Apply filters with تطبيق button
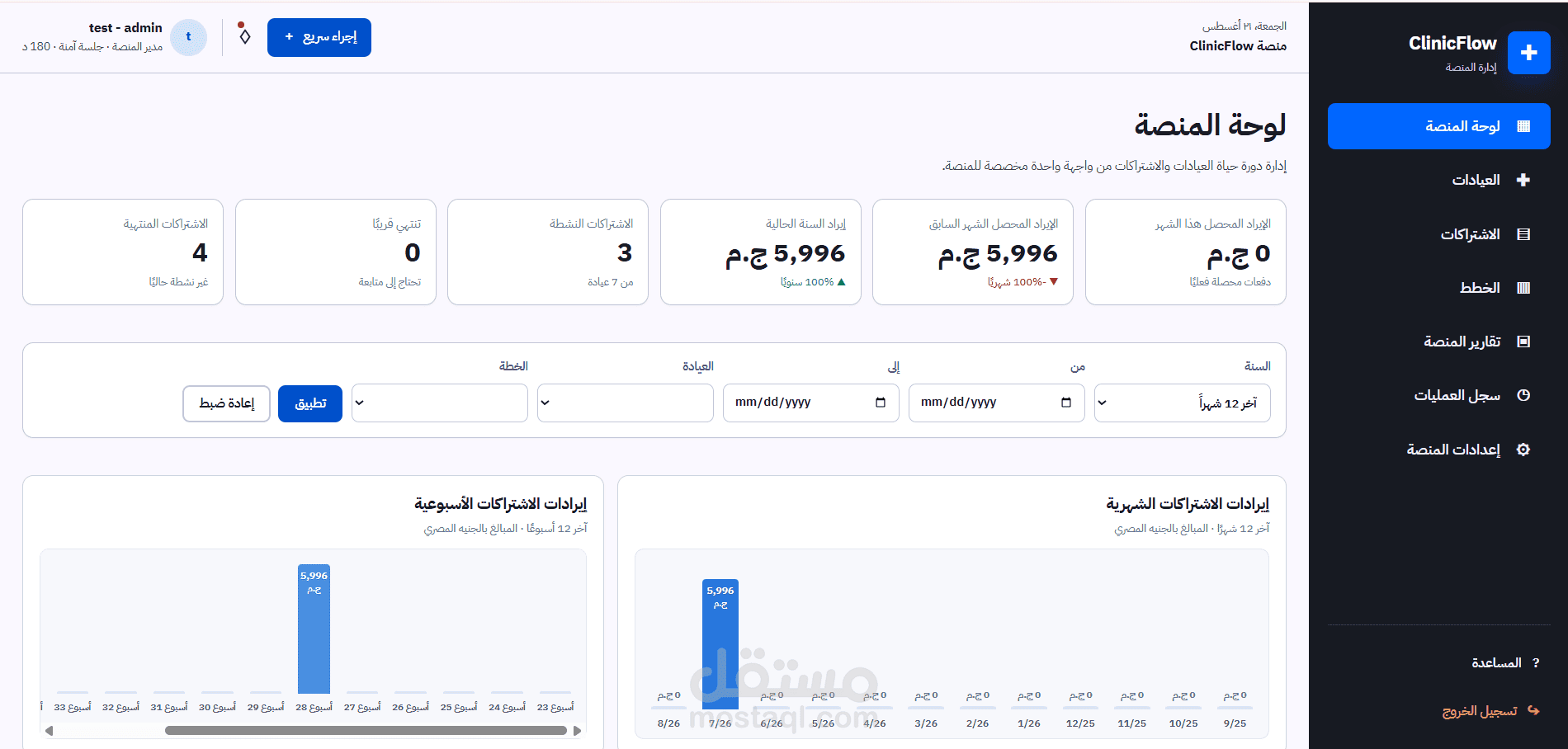1568x749 pixels. coord(310,403)
